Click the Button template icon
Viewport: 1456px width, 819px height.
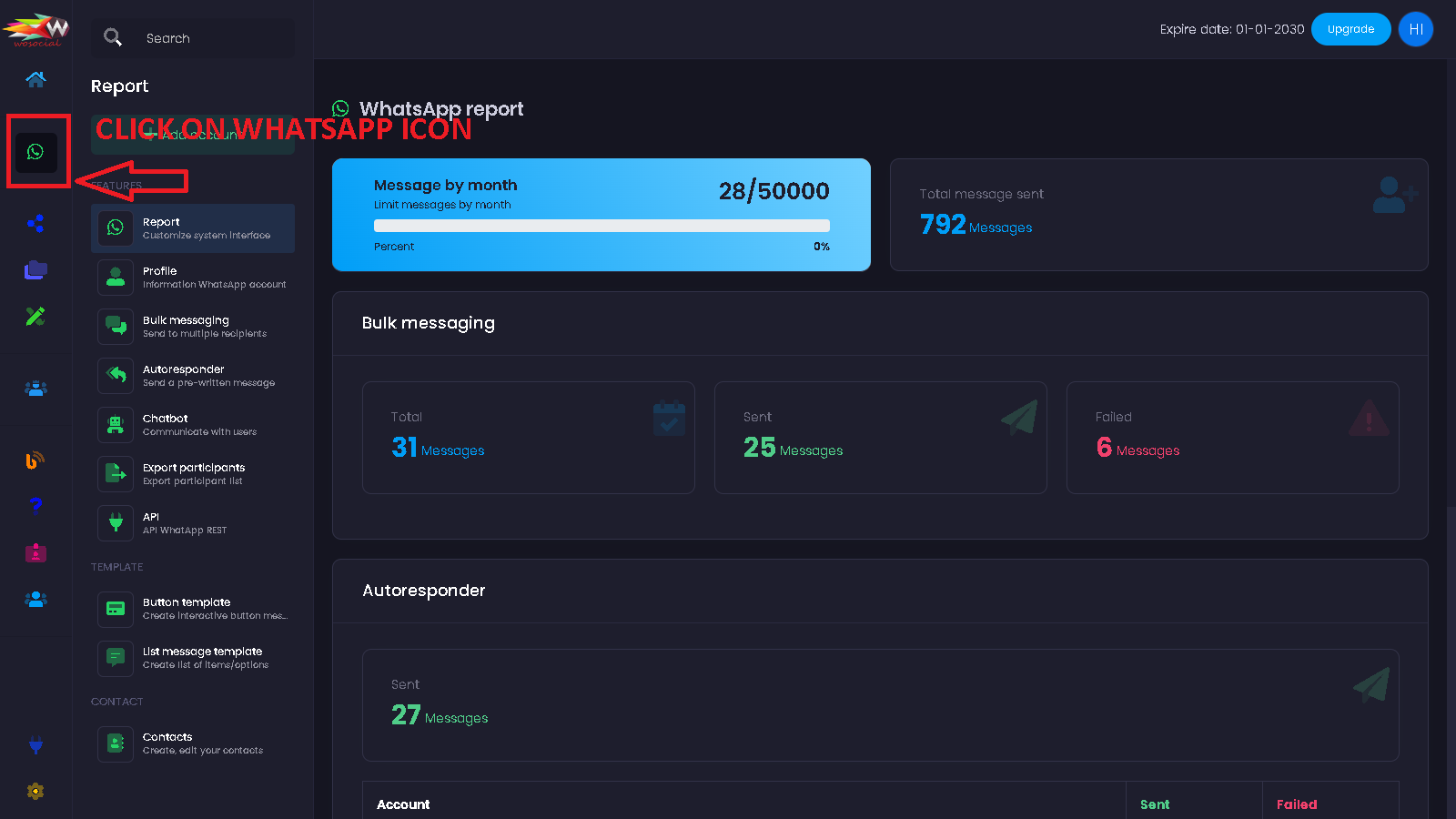pyautogui.click(x=116, y=609)
